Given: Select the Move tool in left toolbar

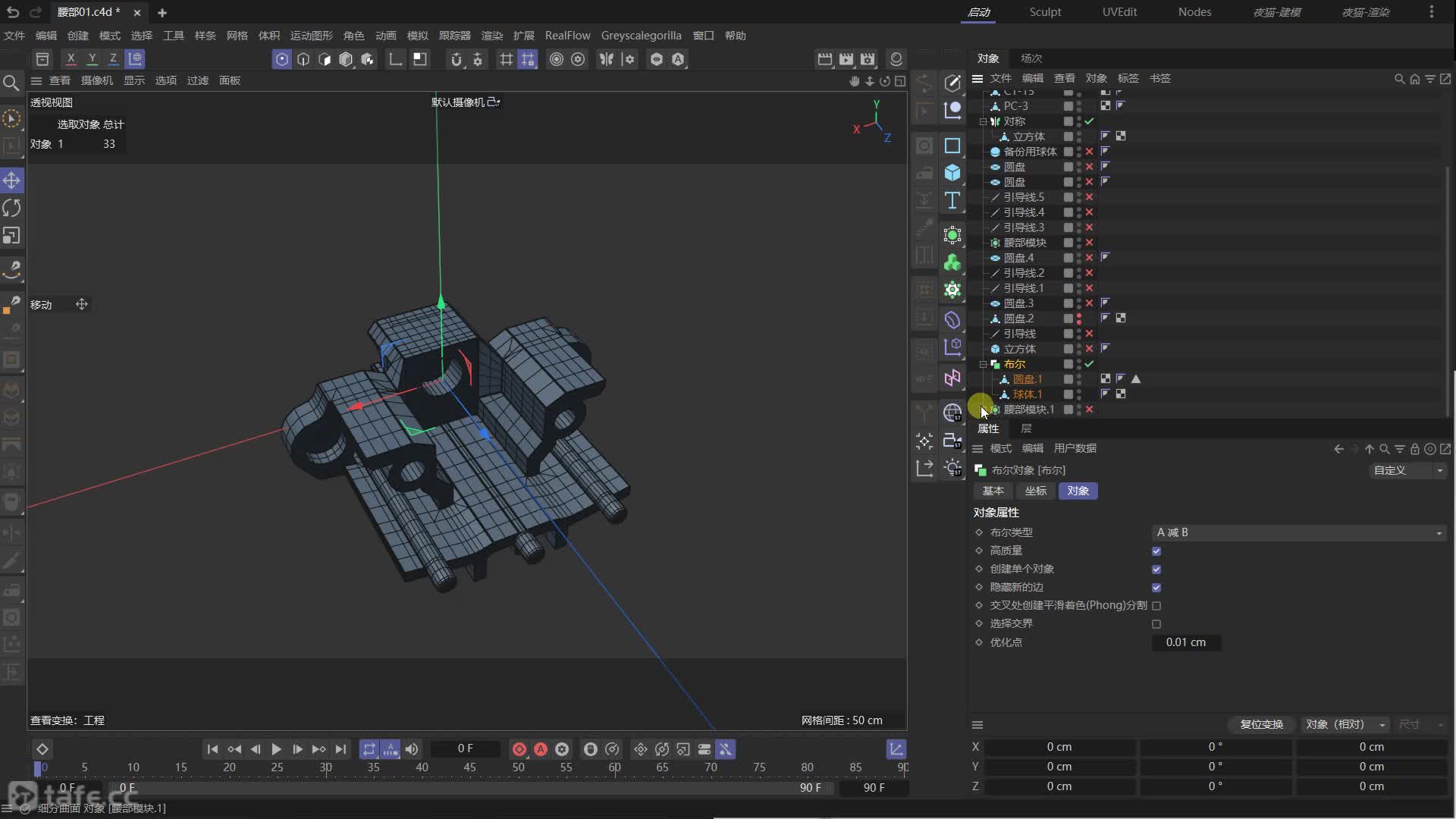Looking at the screenshot, I should (11, 180).
